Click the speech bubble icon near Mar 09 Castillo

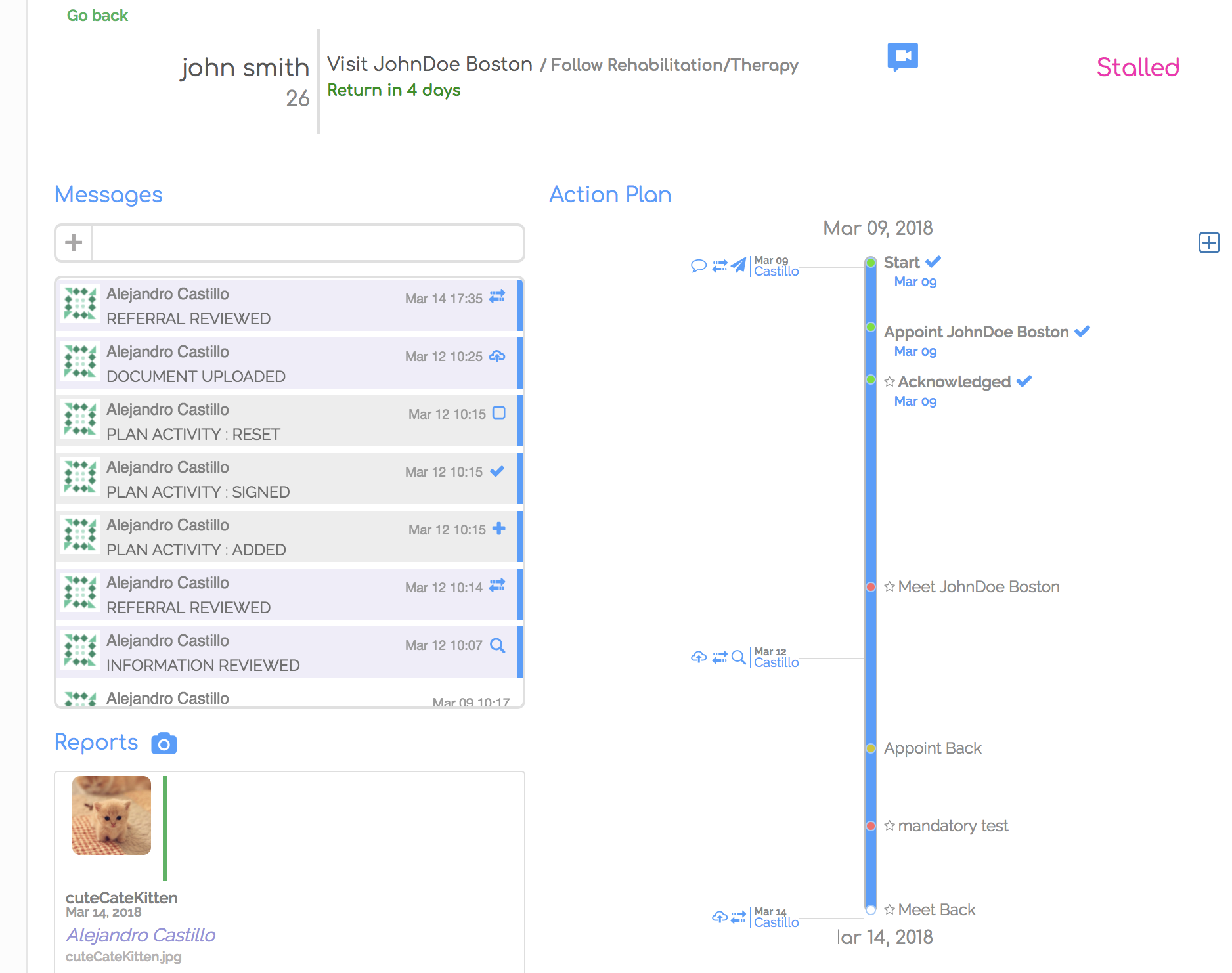[697, 267]
